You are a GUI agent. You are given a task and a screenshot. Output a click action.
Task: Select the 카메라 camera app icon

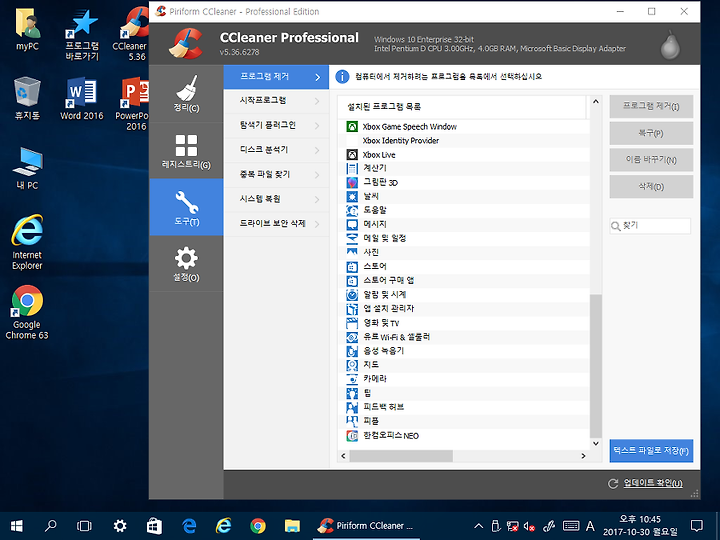[352, 379]
